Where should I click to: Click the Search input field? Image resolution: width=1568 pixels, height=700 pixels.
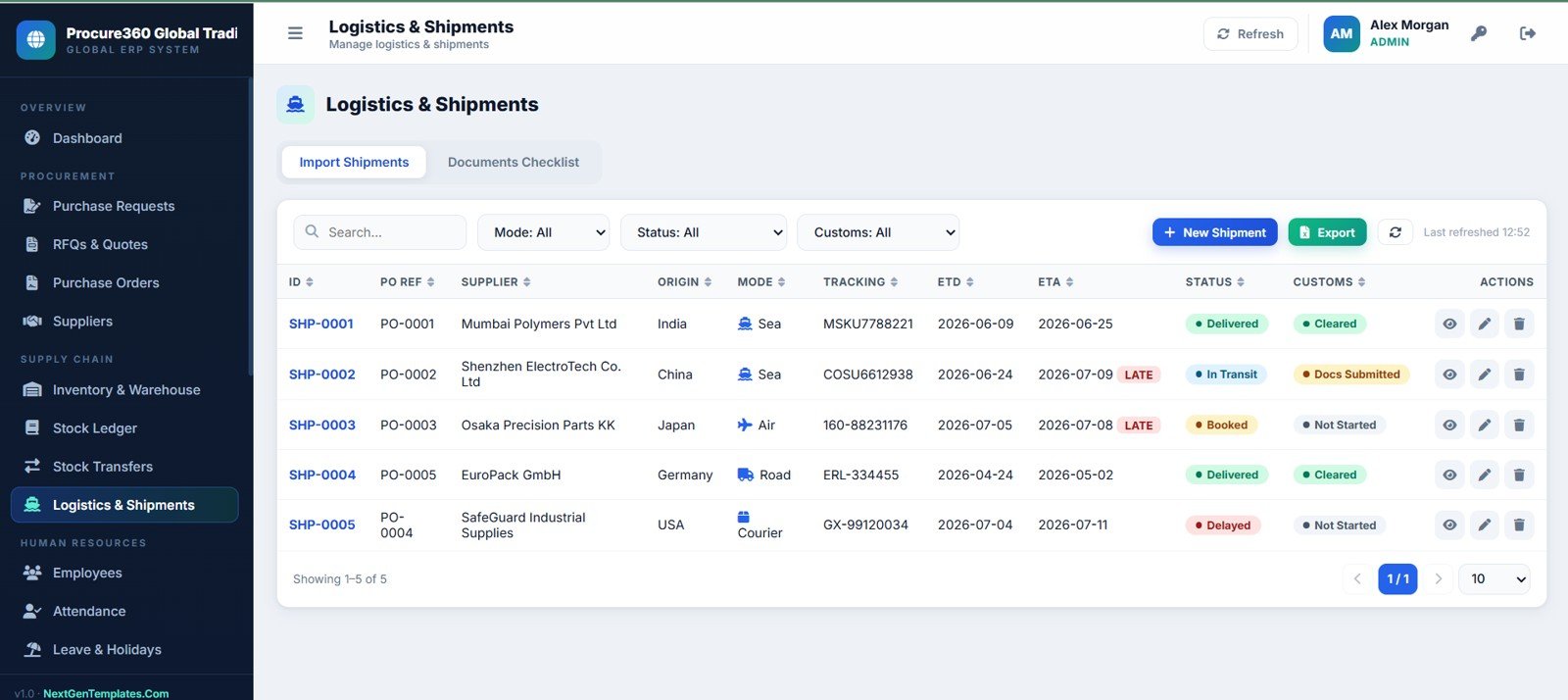tap(380, 232)
